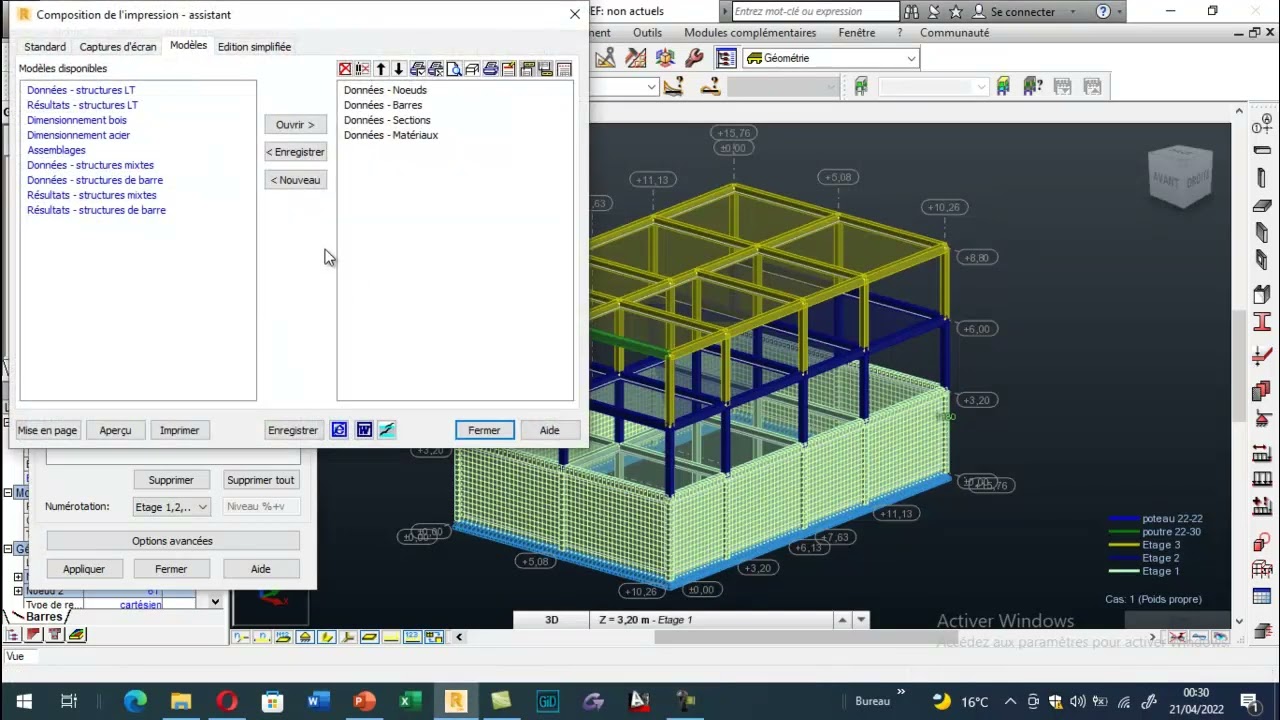The width and height of the screenshot is (1280, 720).
Task: Click the first icon under the Barres tab
Action: coord(13,635)
